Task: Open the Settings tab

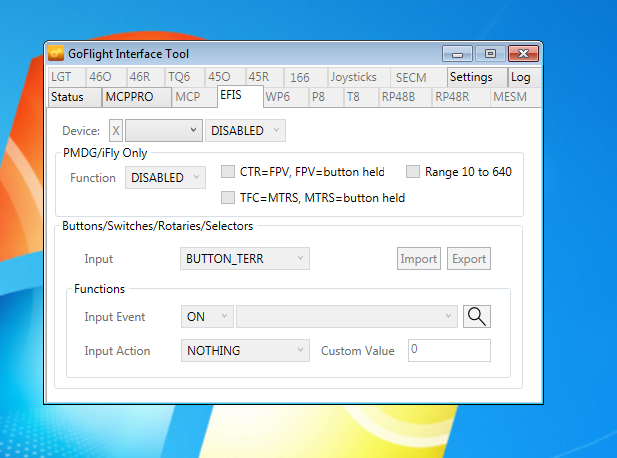Action: click(471, 77)
